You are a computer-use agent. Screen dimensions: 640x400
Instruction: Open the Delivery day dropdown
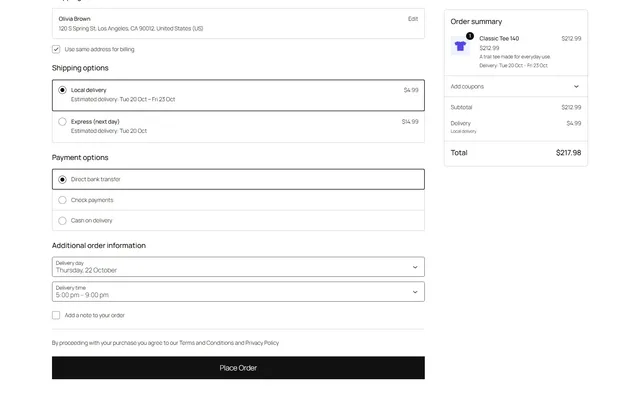[x=238, y=267]
